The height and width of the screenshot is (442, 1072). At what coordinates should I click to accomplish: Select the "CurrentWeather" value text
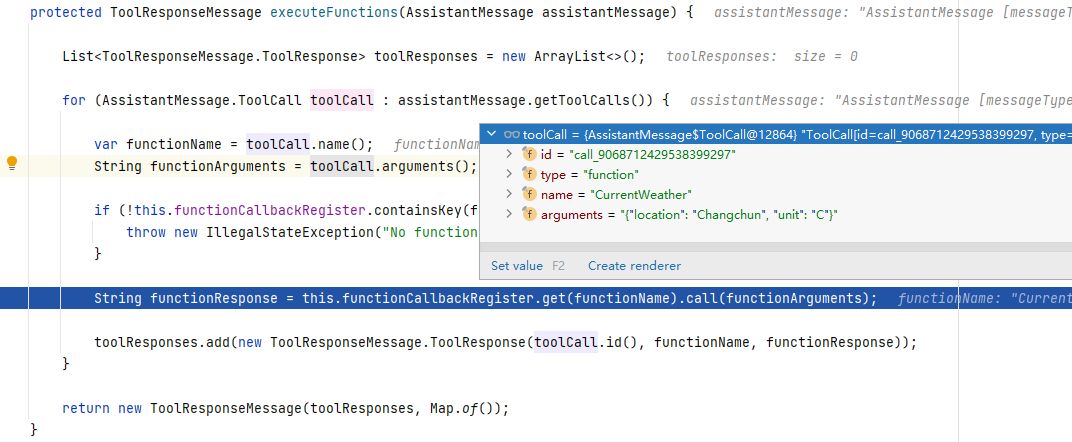click(641, 194)
